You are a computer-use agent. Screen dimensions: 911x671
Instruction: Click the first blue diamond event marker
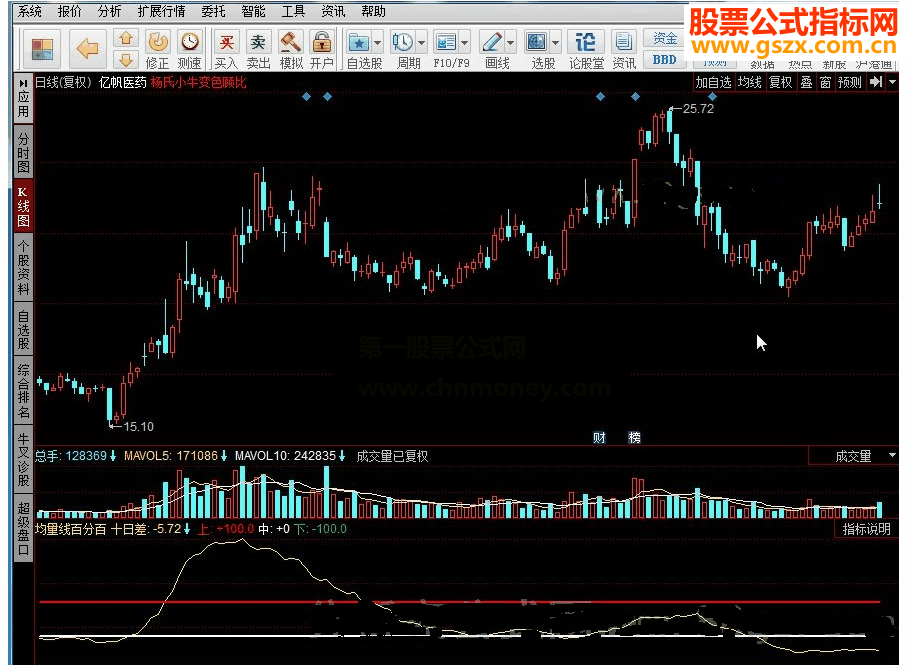(307, 96)
